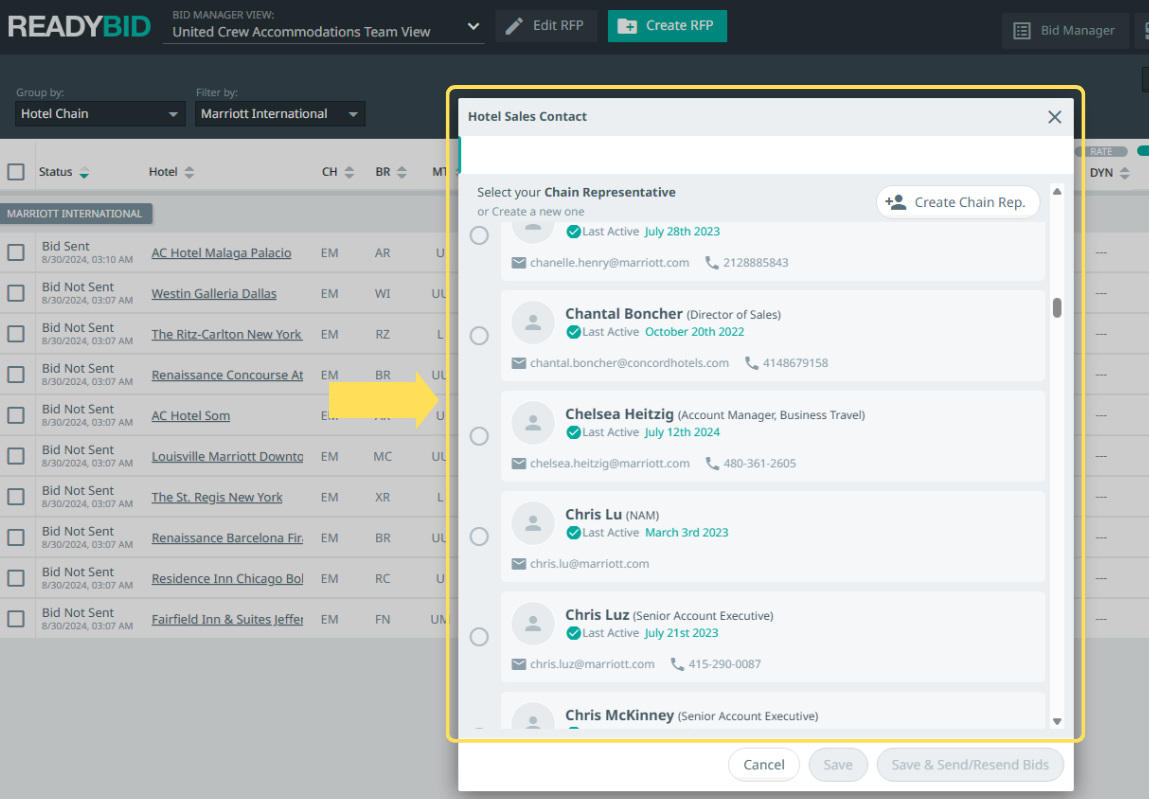Sort by Hotel column arrows
Image resolution: width=1149 pixels, height=799 pixels.
click(x=189, y=172)
